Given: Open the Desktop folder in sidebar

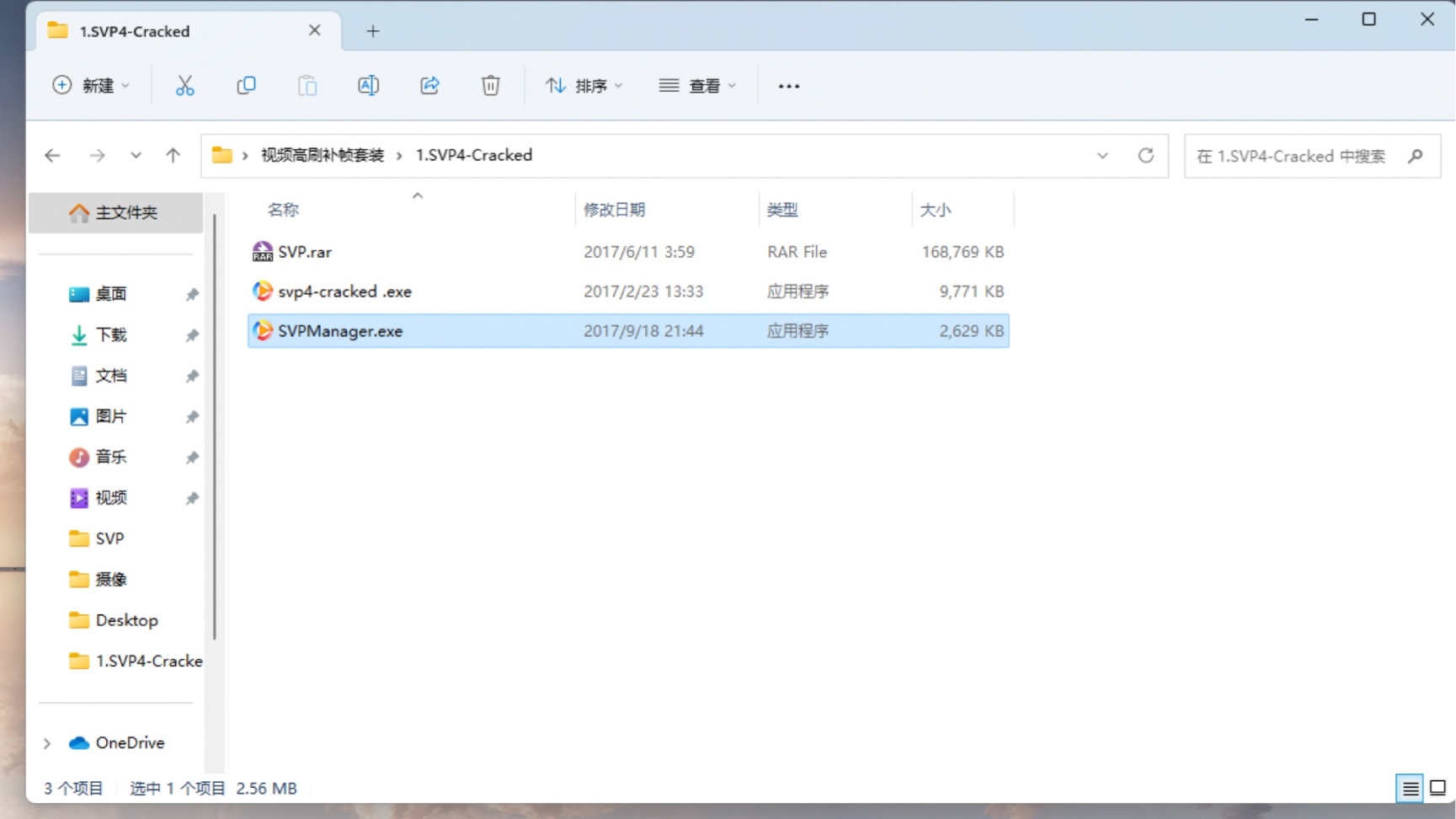Looking at the screenshot, I should (x=126, y=620).
